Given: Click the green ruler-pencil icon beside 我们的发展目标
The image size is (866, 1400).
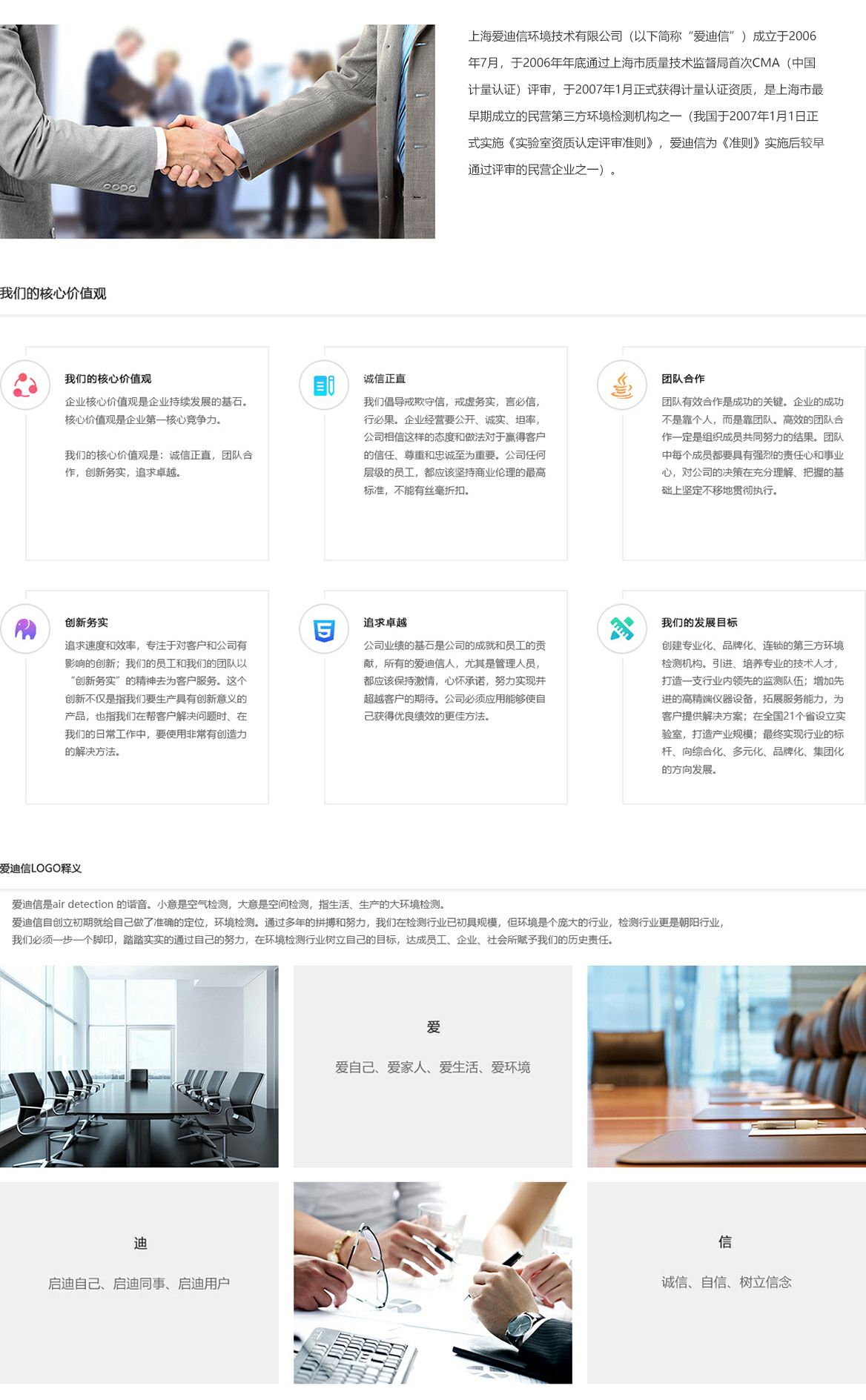Looking at the screenshot, I should pyautogui.click(x=622, y=629).
